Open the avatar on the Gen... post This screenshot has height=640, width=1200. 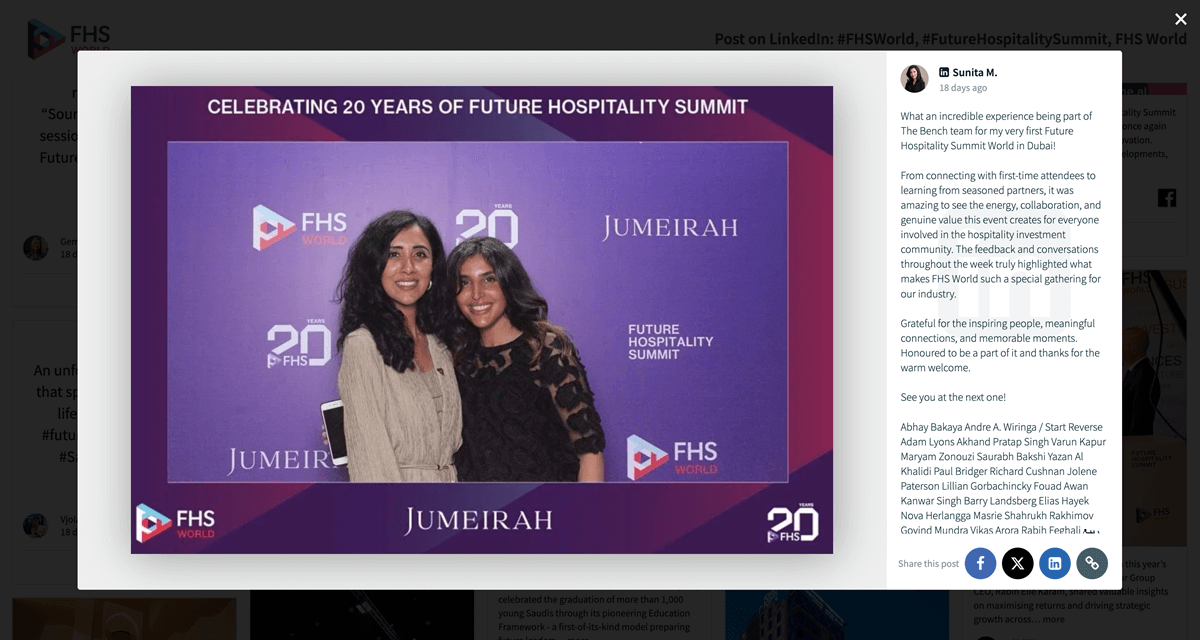(x=36, y=247)
